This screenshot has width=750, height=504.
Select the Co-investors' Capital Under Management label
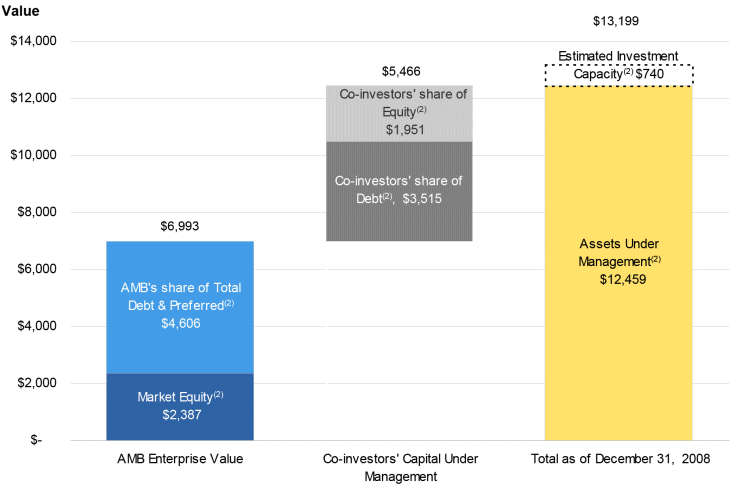pyautogui.click(x=399, y=468)
